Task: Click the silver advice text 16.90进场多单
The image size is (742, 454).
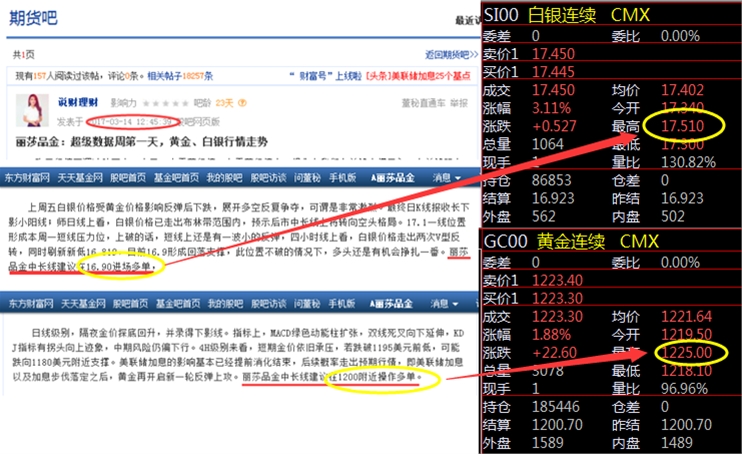Action: tap(120, 267)
